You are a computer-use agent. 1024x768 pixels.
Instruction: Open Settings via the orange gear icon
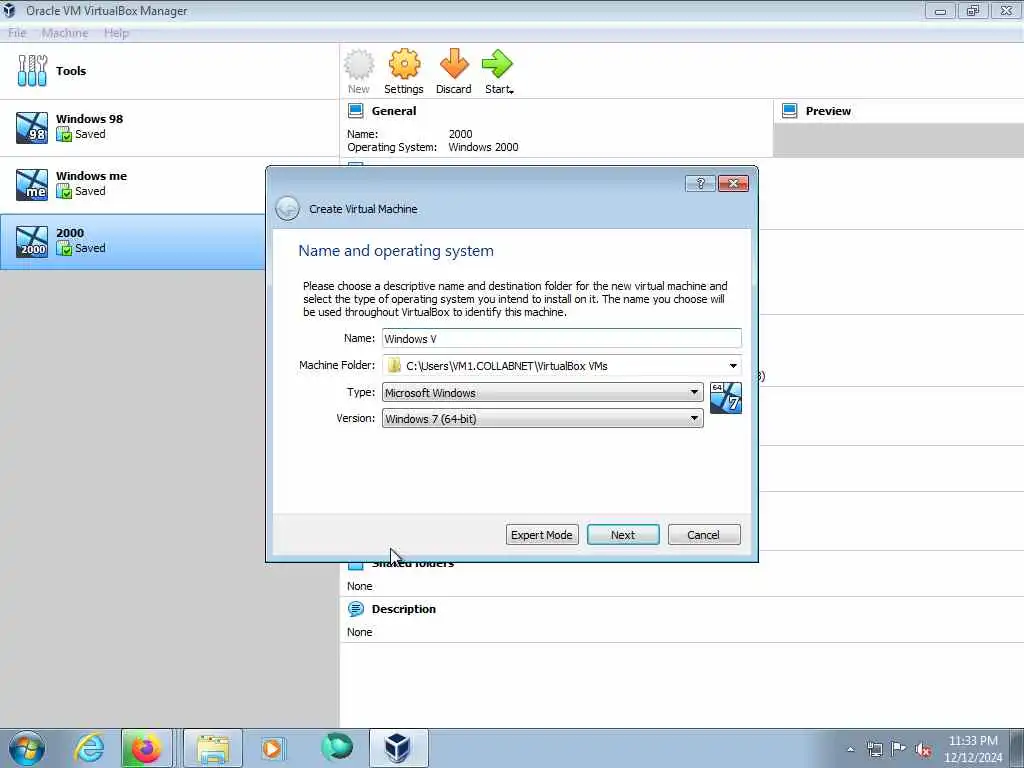pyautogui.click(x=404, y=64)
